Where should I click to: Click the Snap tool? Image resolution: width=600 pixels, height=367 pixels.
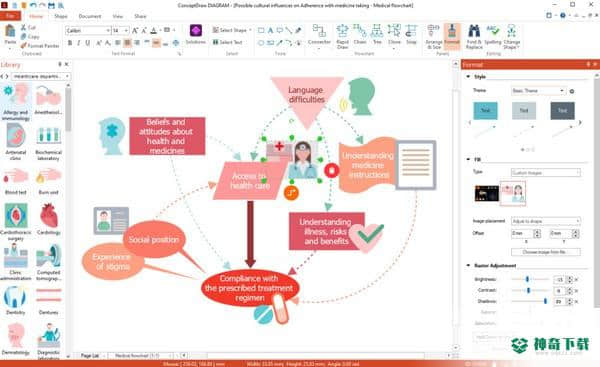tap(411, 34)
